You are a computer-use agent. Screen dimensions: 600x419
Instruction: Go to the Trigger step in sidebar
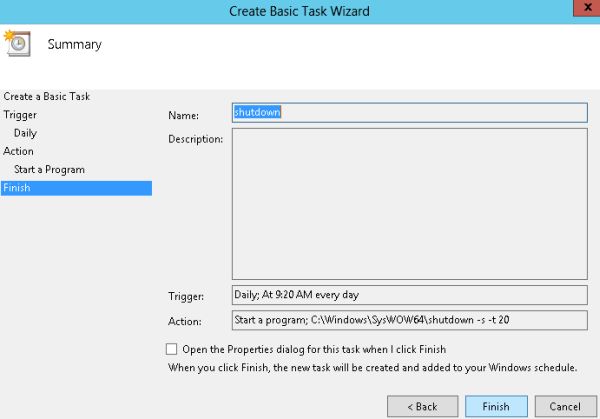20,115
